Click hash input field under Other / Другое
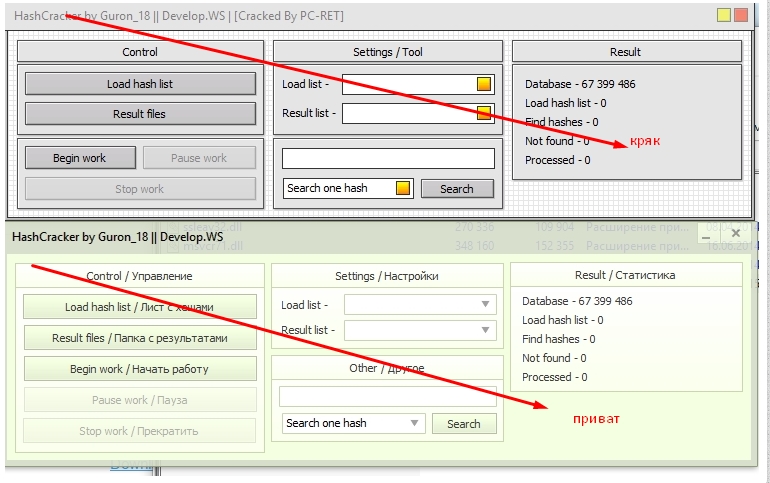Viewport: 770px width, 483px height. (x=388, y=397)
